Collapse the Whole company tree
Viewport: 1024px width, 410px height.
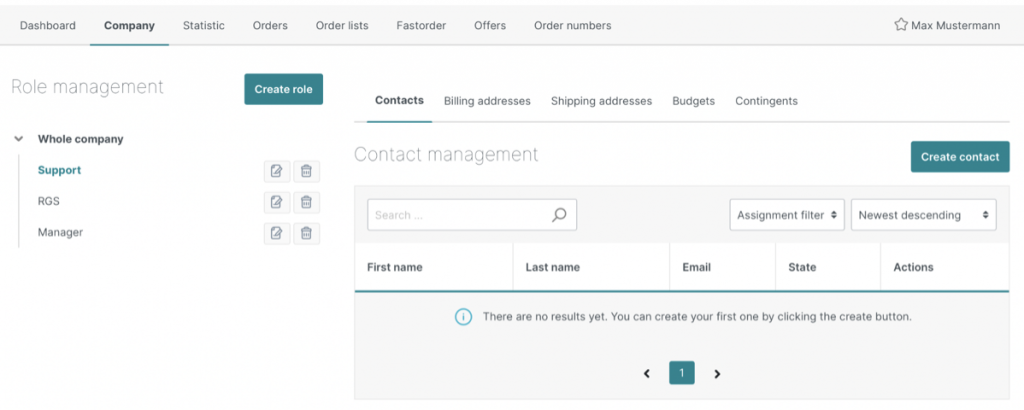19,139
